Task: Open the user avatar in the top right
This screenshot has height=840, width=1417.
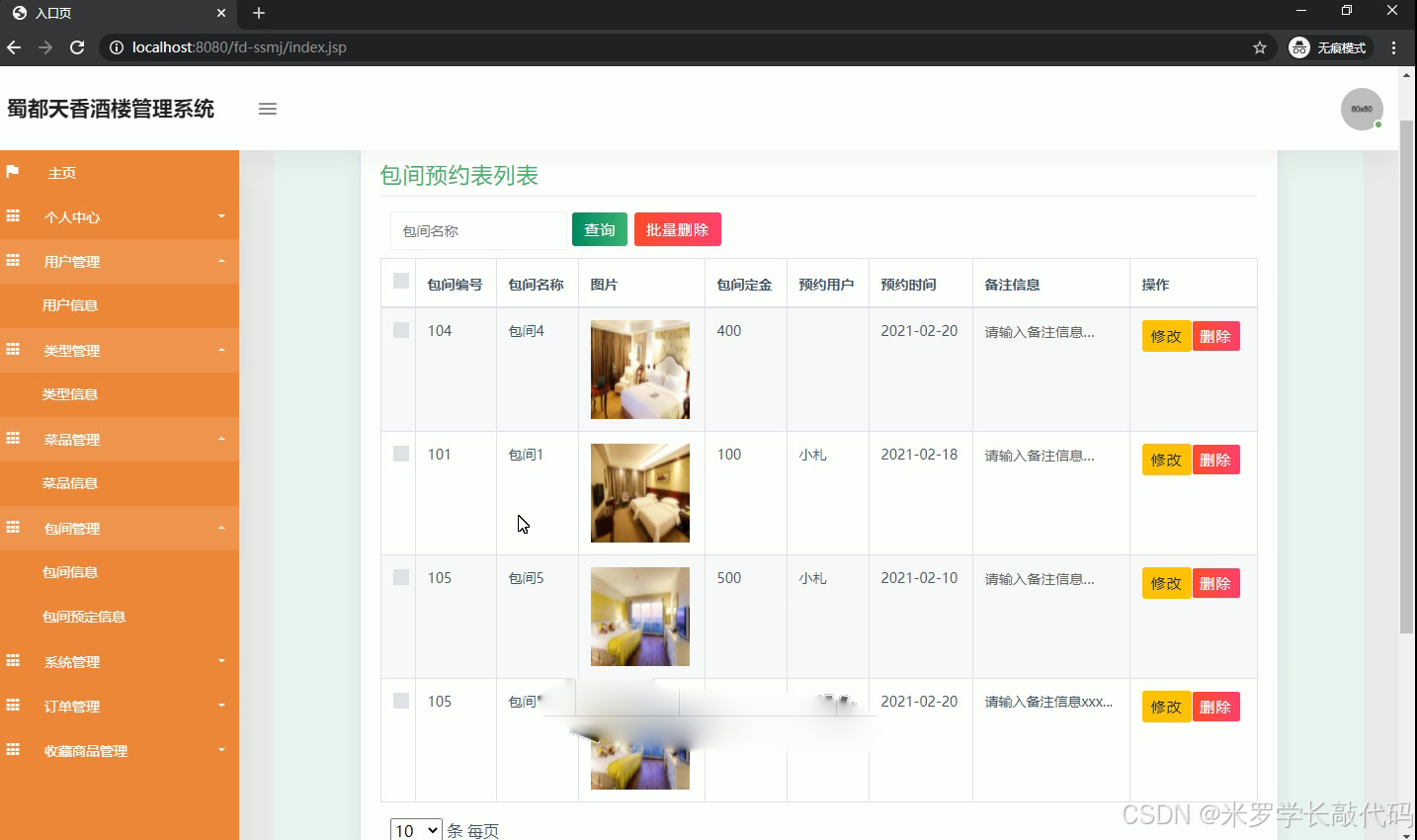Action: pyautogui.click(x=1362, y=109)
